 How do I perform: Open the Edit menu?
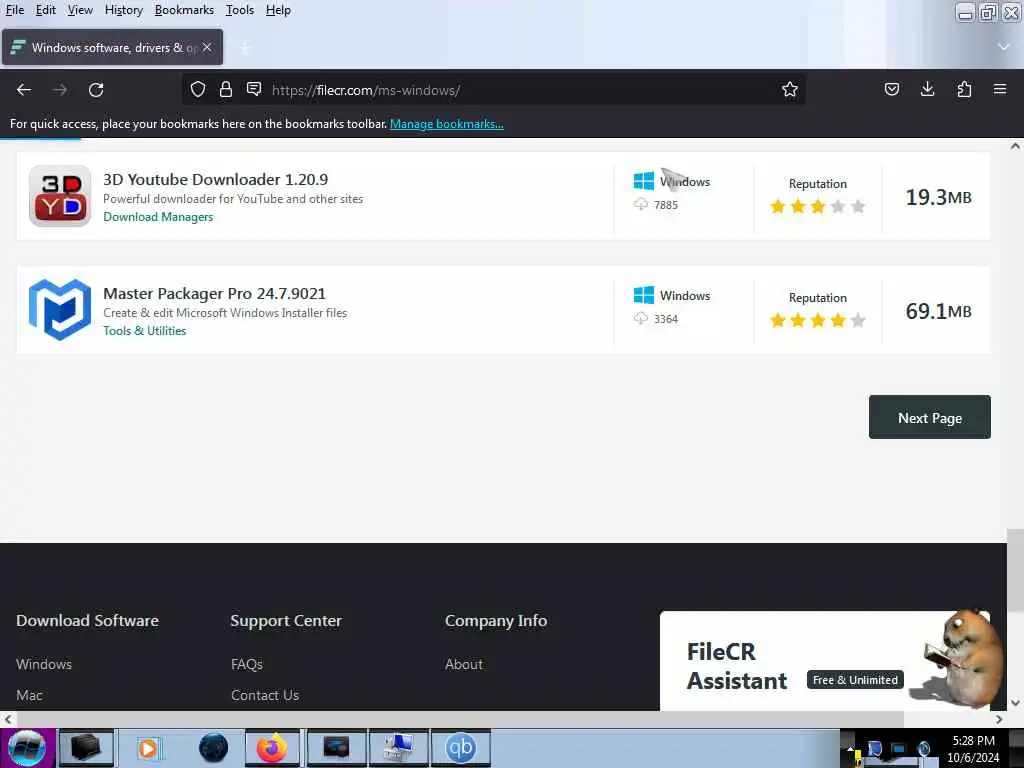coord(46,10)
